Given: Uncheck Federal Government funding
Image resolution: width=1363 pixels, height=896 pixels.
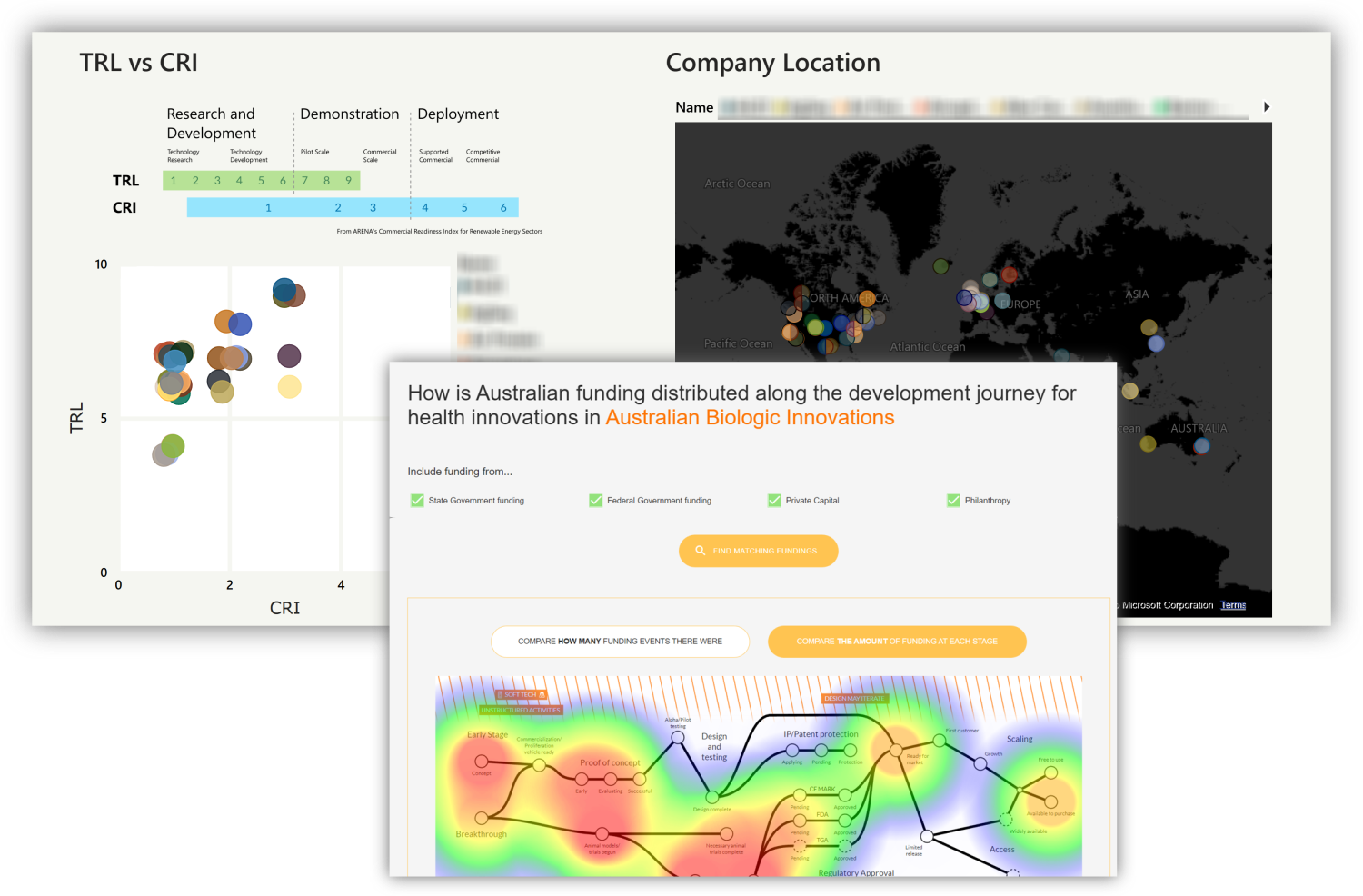Looking at the screenshot, I should tap(596, 501).
